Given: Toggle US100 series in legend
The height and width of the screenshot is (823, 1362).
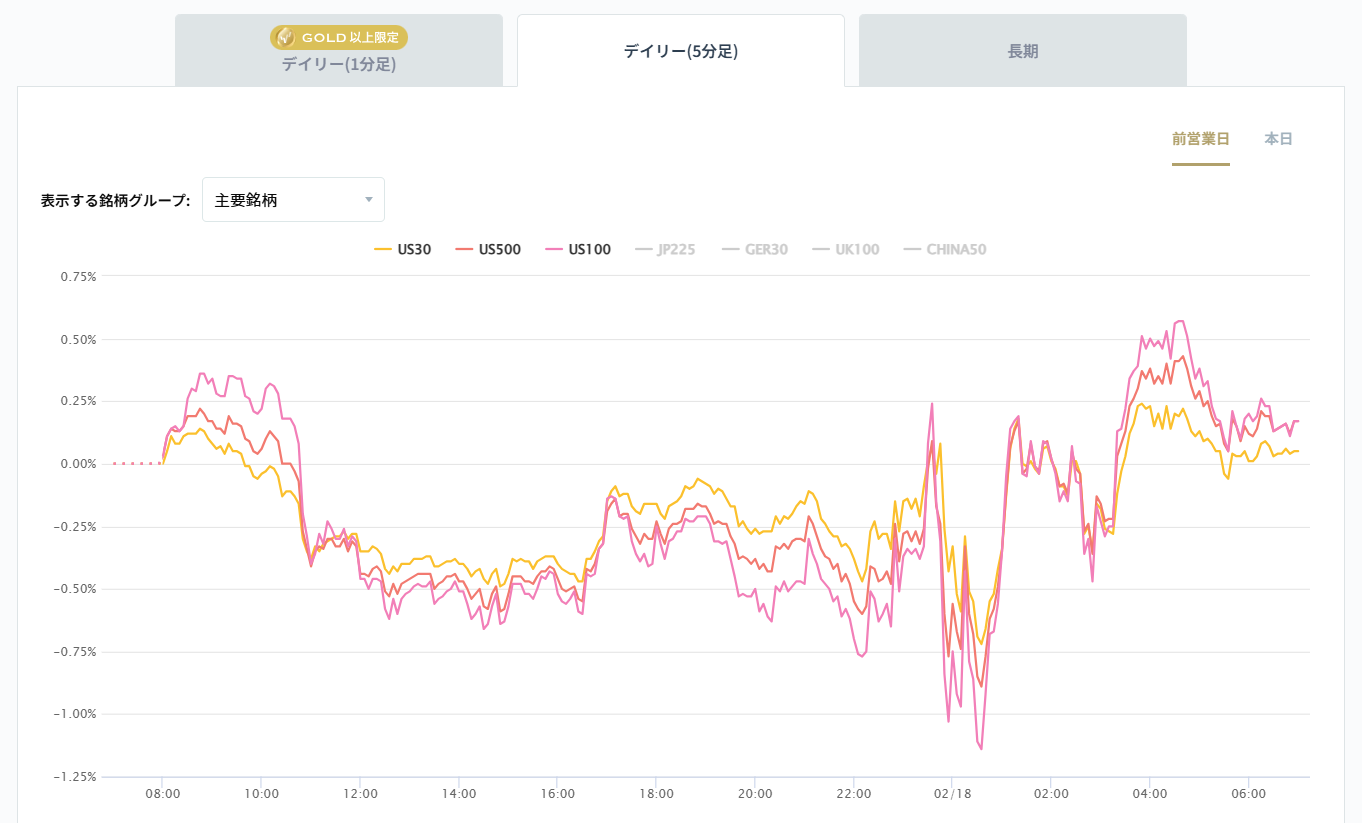Looking at the screenshot, I should coord(578,250).
